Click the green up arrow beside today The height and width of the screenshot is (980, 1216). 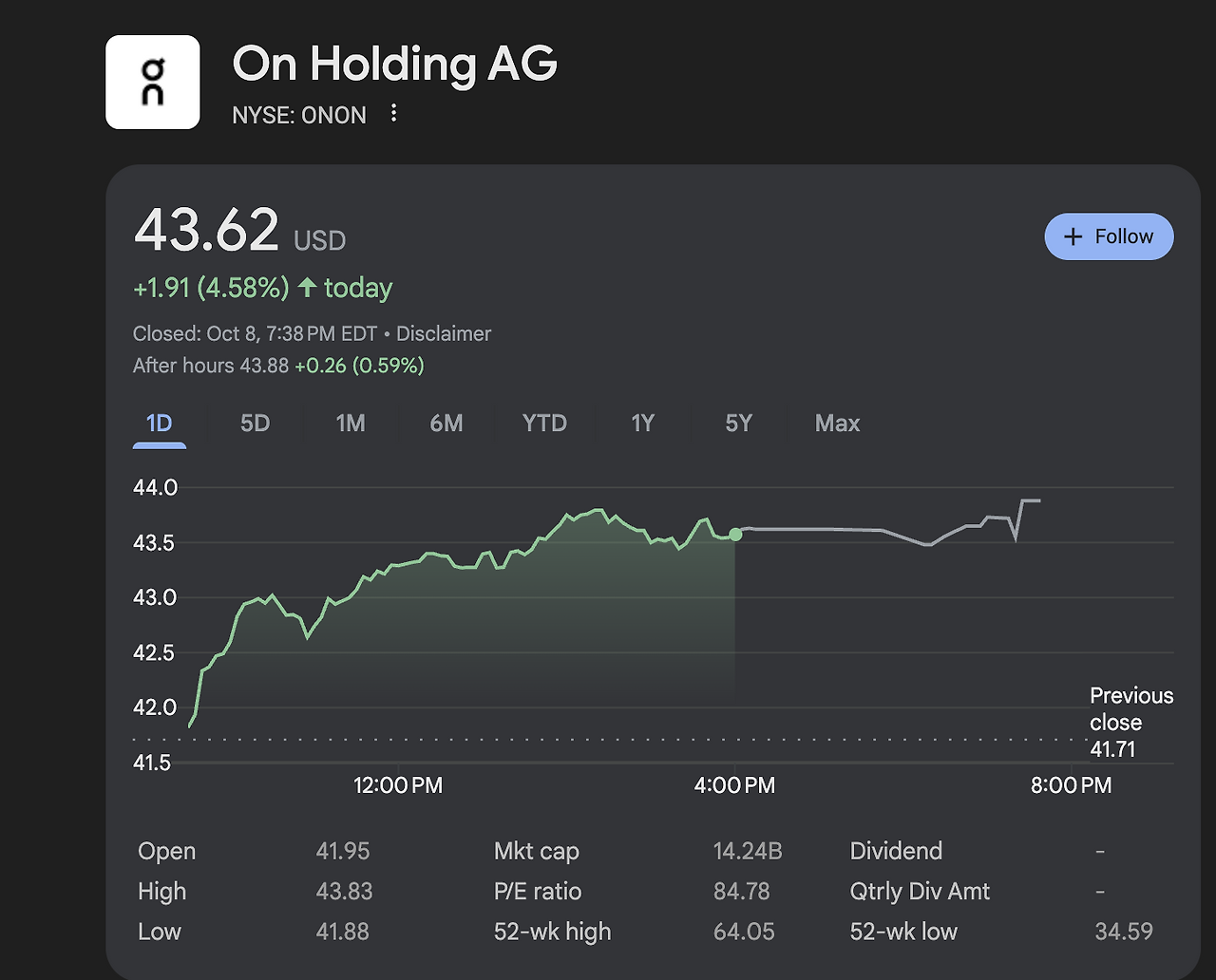point(307,288)
